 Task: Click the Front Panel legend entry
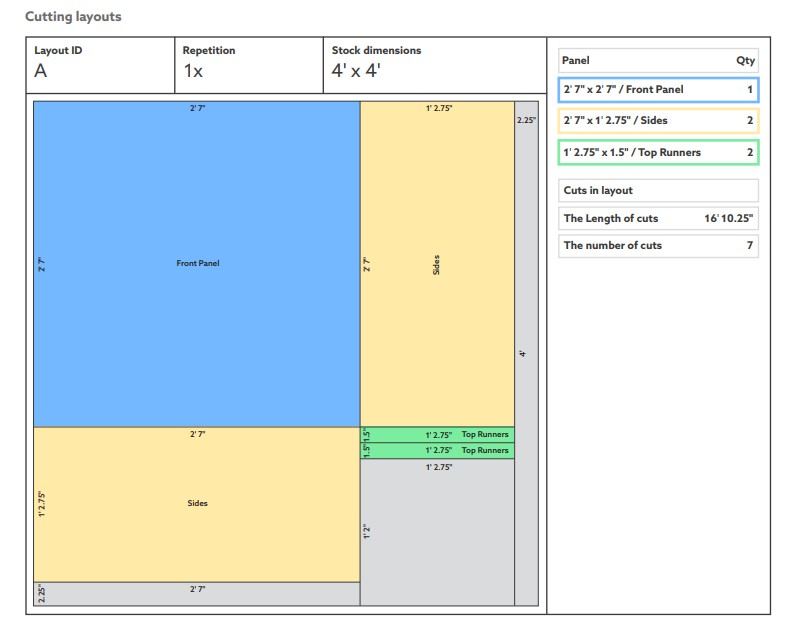[658, 90]
